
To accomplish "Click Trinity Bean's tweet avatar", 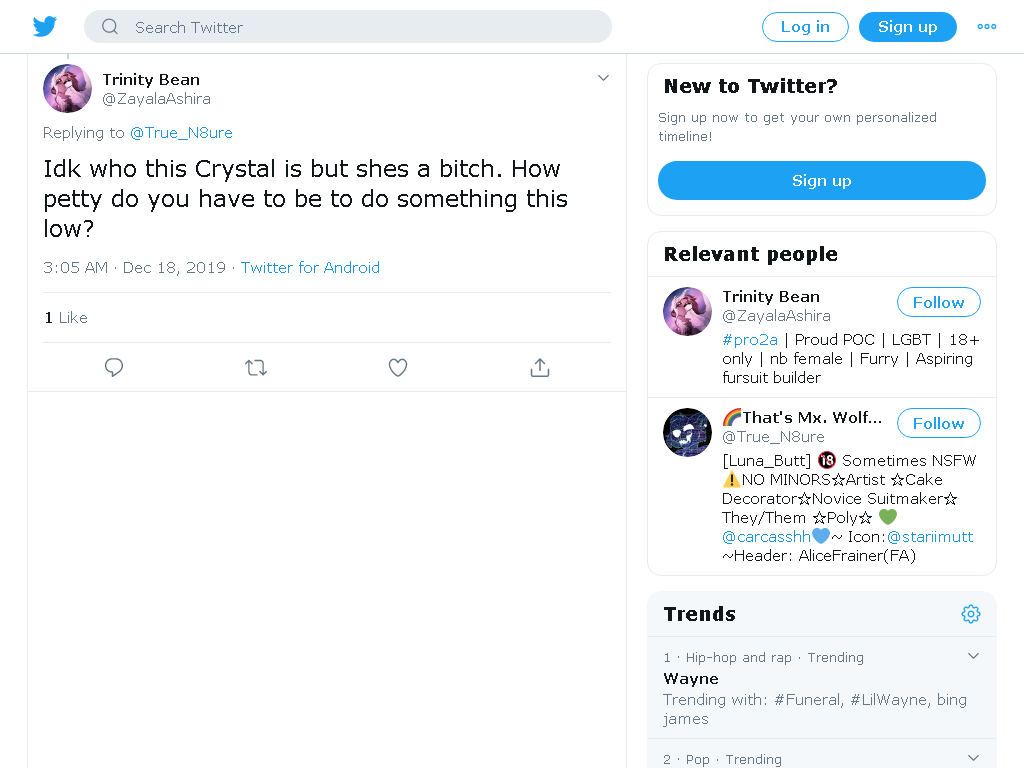I will pyautogui.click(x=67, y=88).
